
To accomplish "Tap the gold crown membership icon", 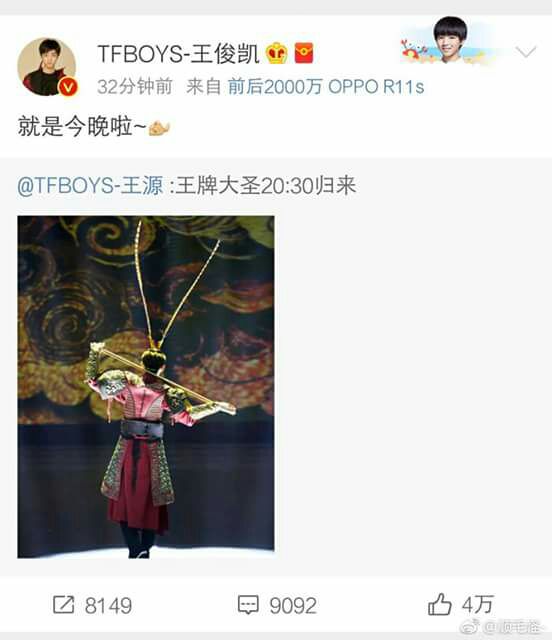I will (277, 53).
